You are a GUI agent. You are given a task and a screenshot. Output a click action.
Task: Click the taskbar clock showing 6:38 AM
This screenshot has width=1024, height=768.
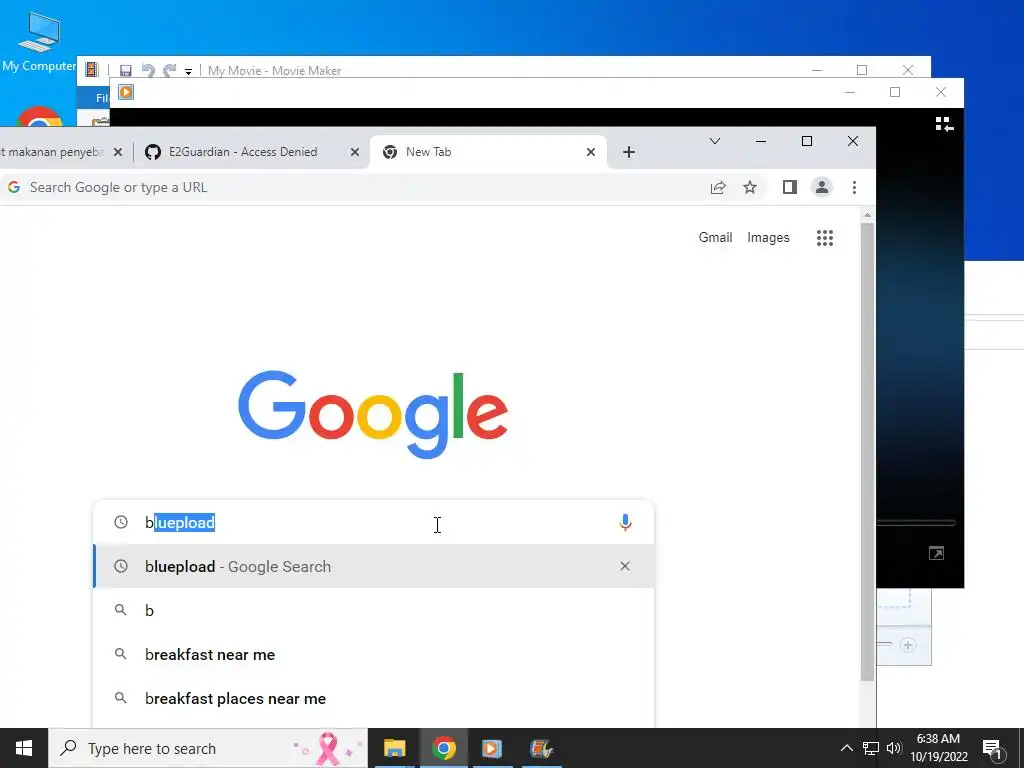(938, 748)
